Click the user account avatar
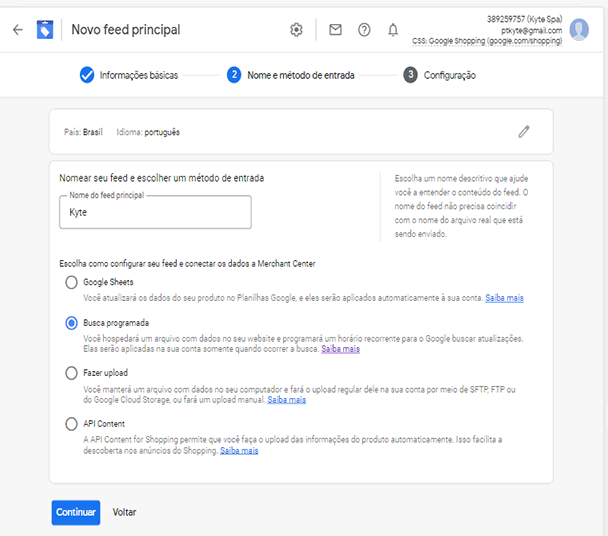This screenshot has width=608, height=536. tap(579, 30)
